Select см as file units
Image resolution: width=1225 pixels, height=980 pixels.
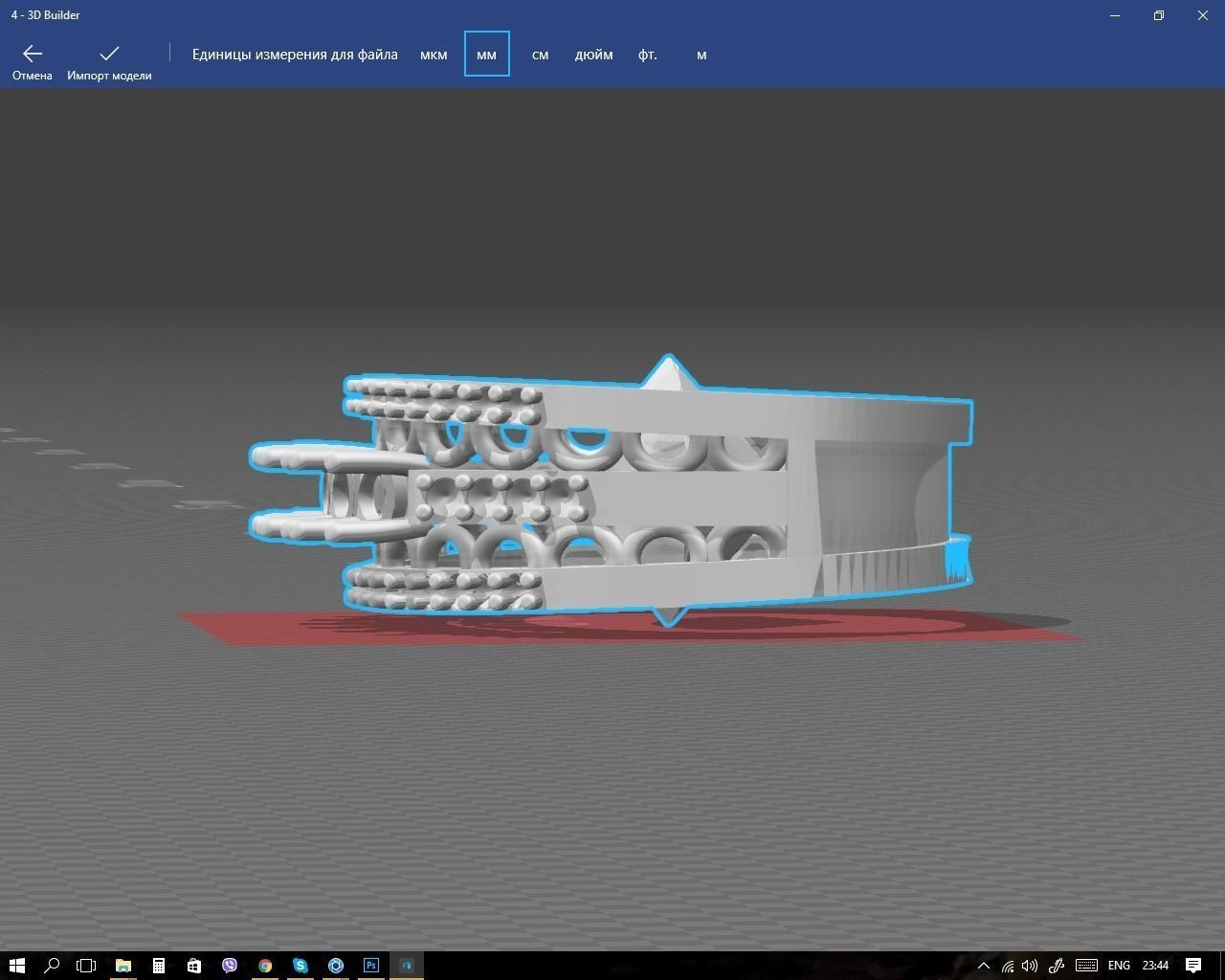click(x=540, y=55)
